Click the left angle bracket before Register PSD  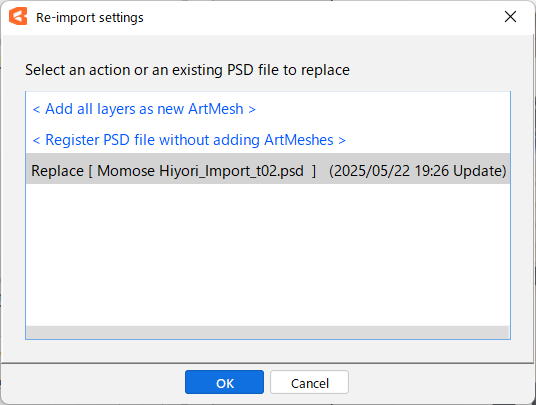[36, 140]
